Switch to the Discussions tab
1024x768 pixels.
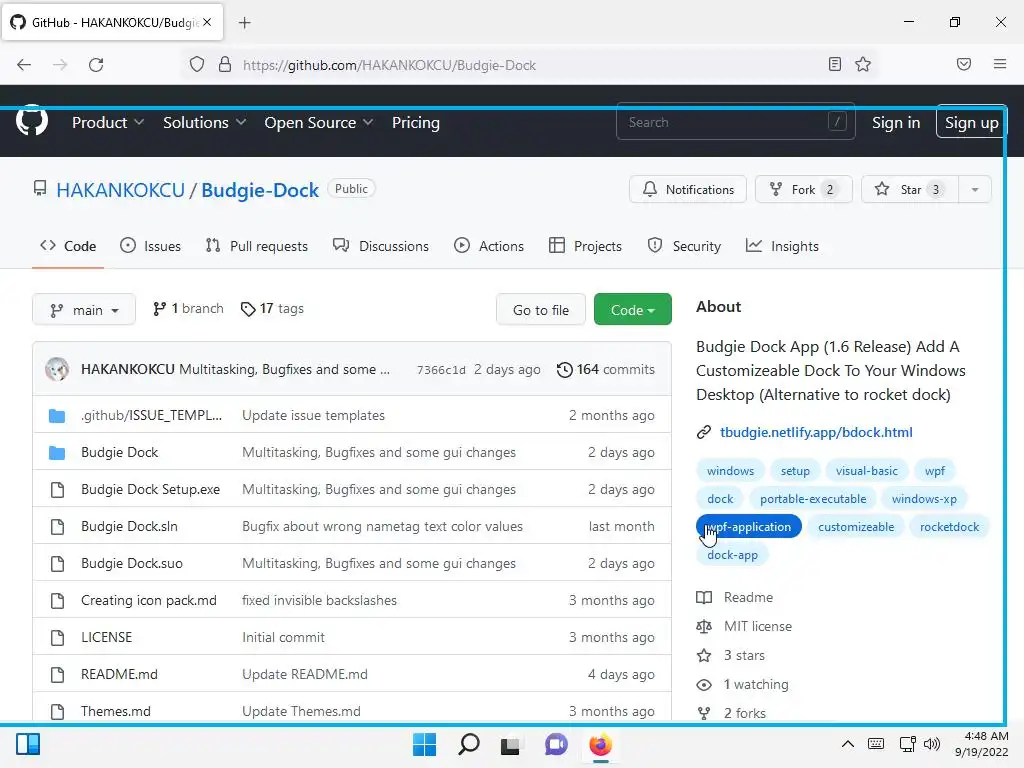pos(381,246)
